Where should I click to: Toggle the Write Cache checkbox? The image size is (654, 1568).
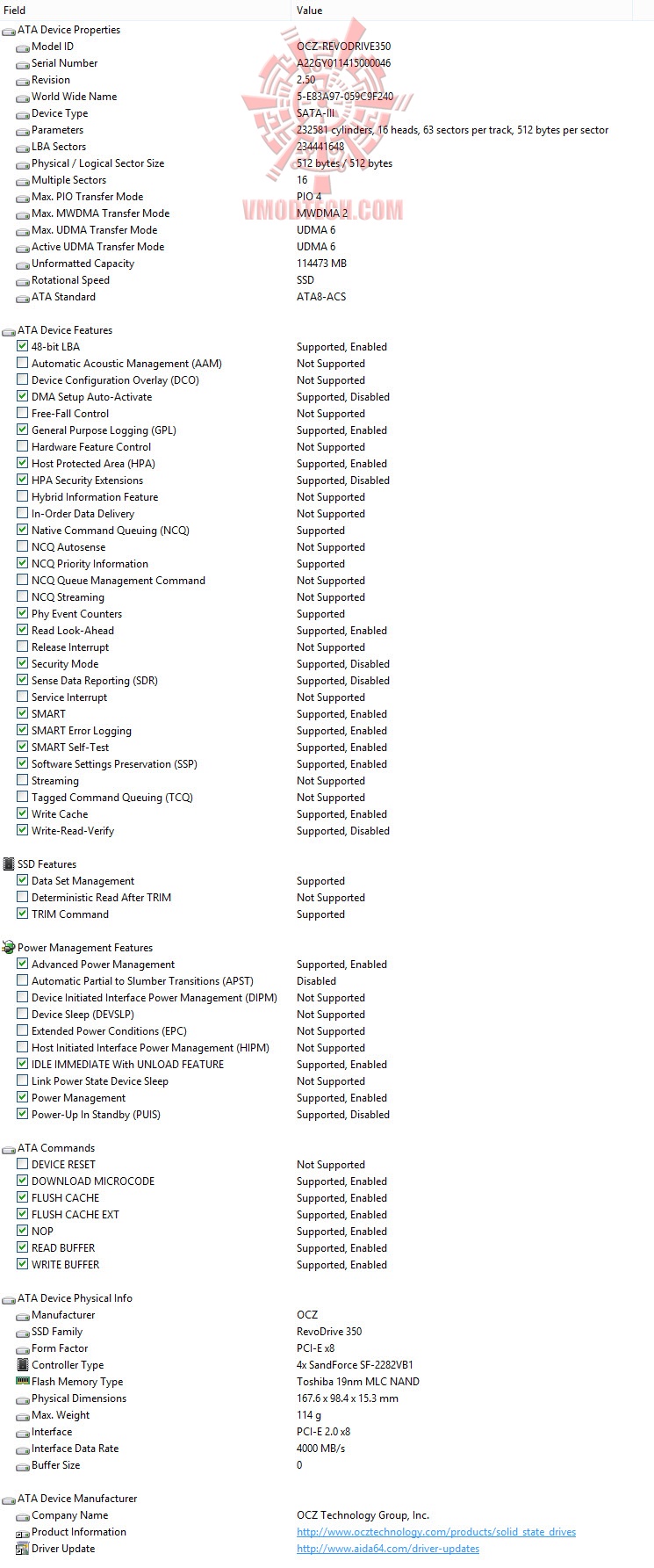(x=23, y=813)
